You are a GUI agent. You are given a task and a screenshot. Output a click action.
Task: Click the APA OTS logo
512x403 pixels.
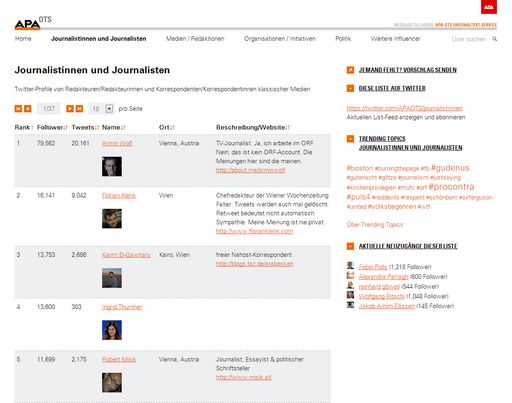pos(33,23)
